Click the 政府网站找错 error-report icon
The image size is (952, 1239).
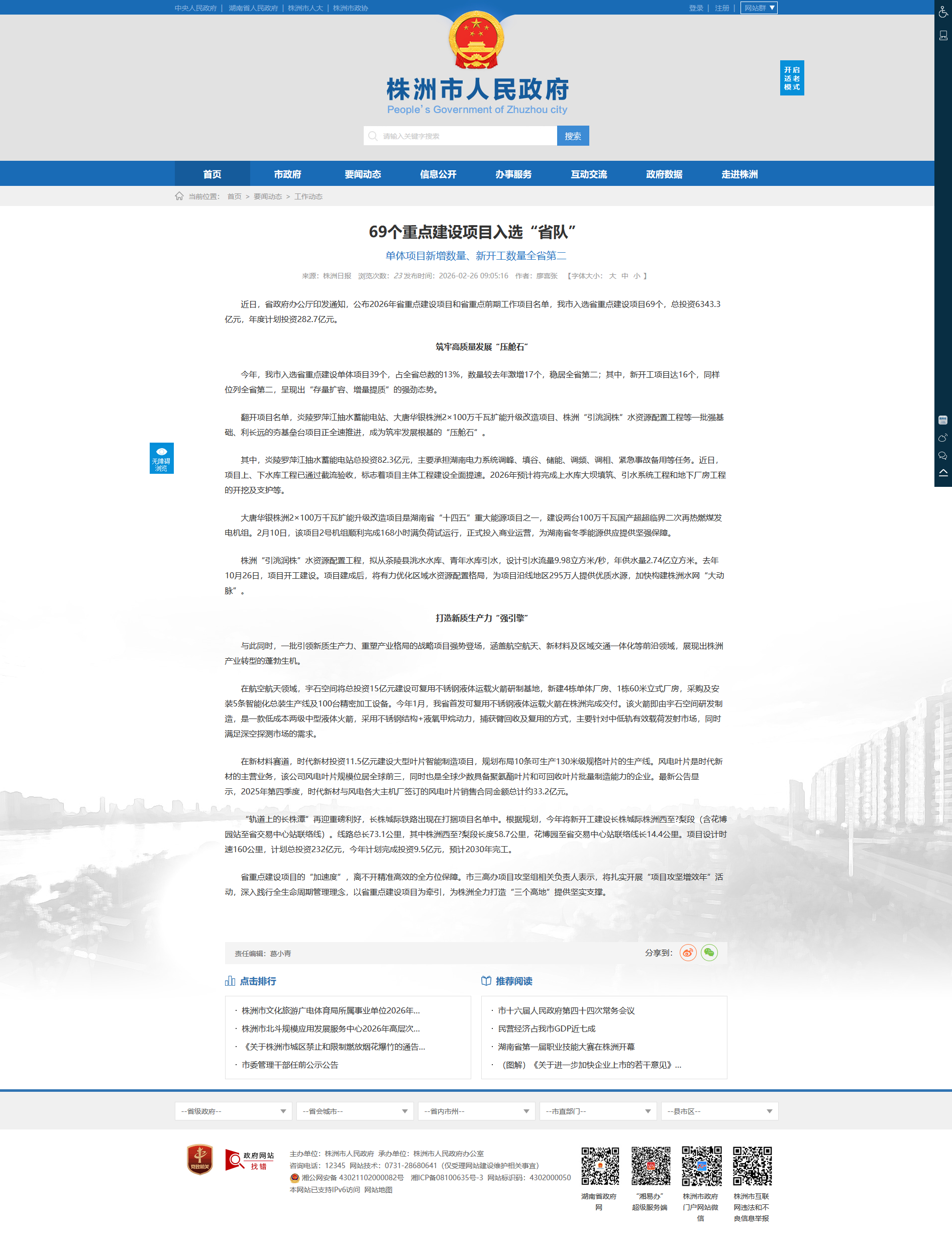(250, 1160)
